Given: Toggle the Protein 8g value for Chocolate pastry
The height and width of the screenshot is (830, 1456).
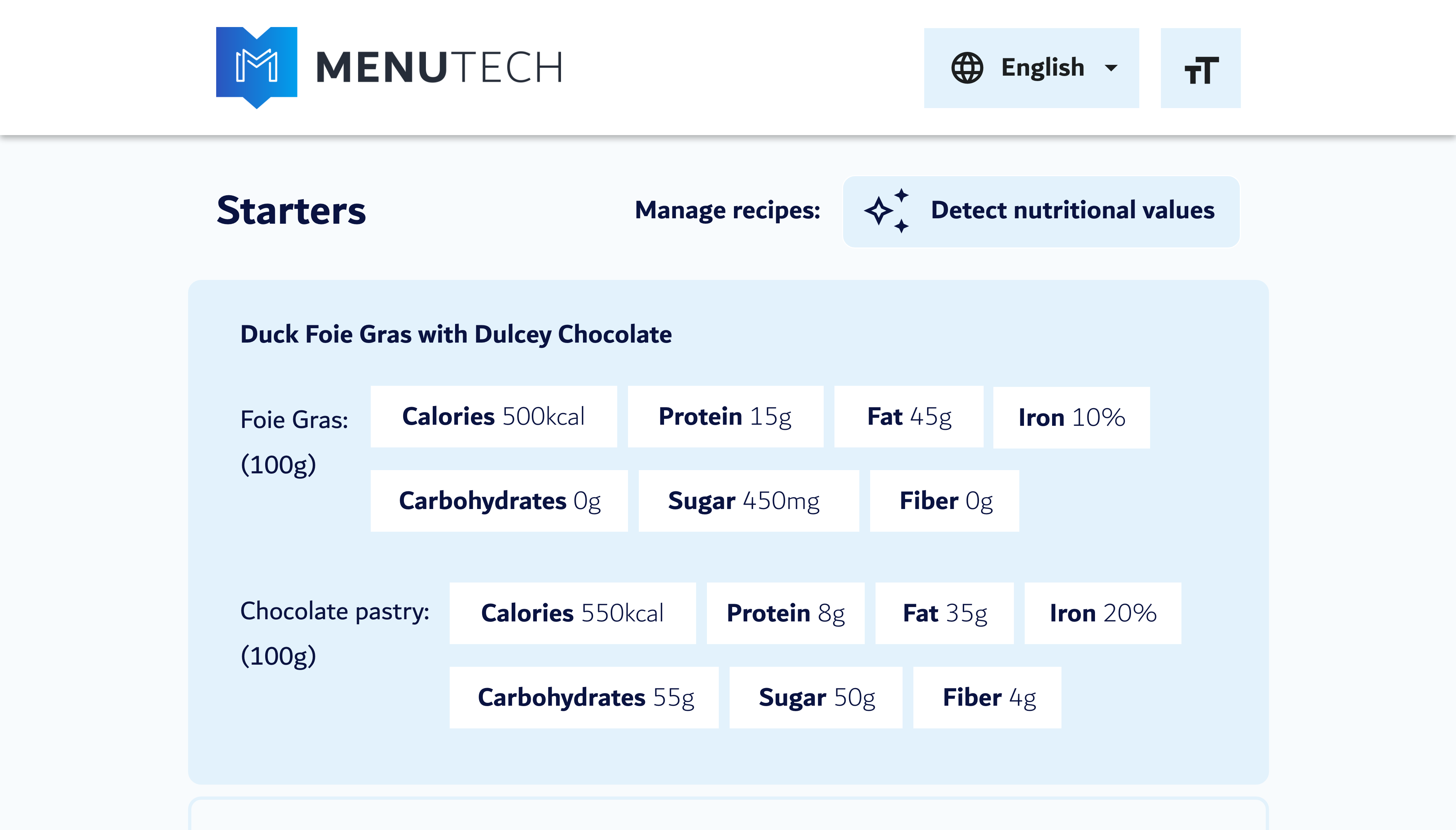Looking at the screenshot, I should click(x=785, y=613).
